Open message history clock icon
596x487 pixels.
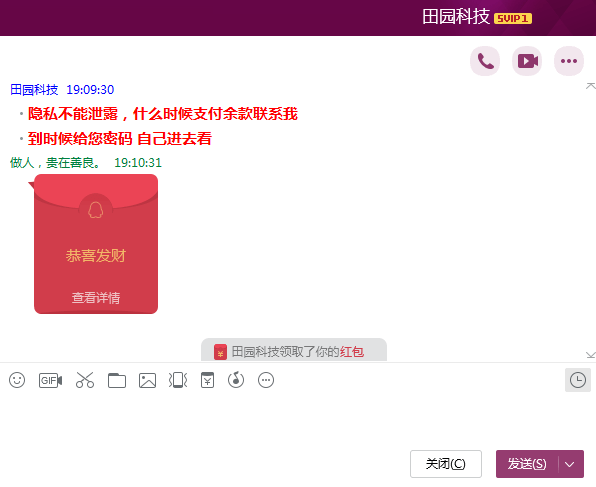(x=578, y=380)
